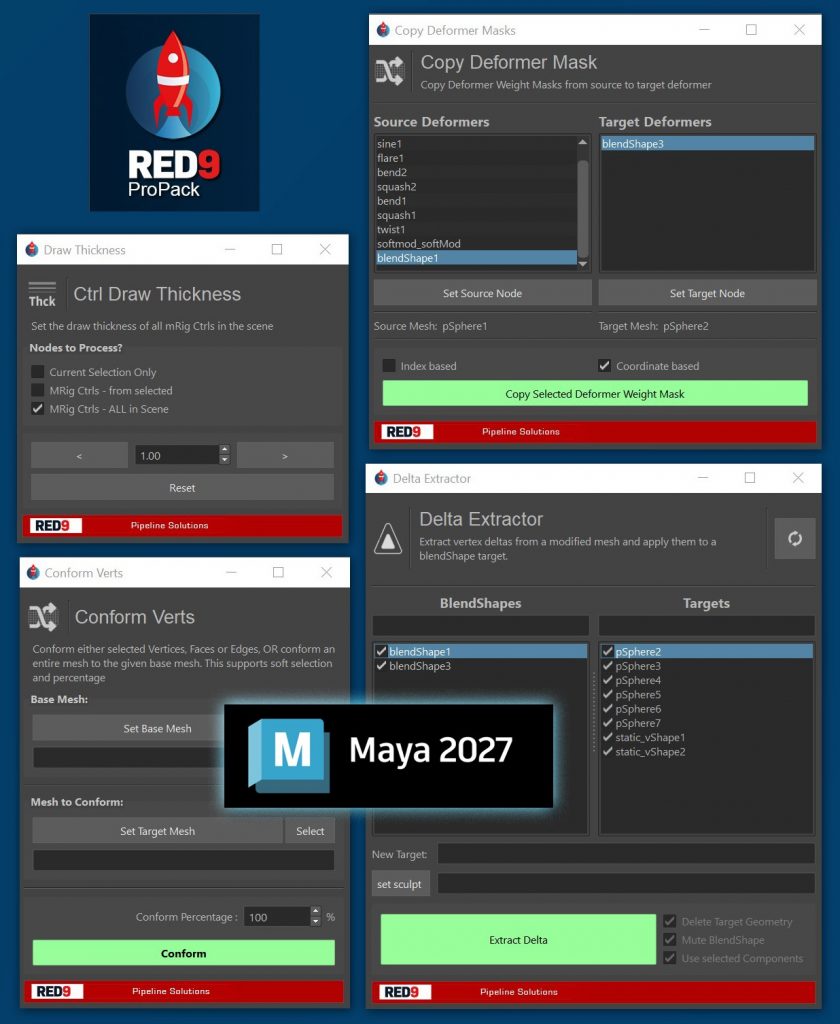
Task: Maximize the Copy Deformer Masks window
Action: (x=751, y=30)
